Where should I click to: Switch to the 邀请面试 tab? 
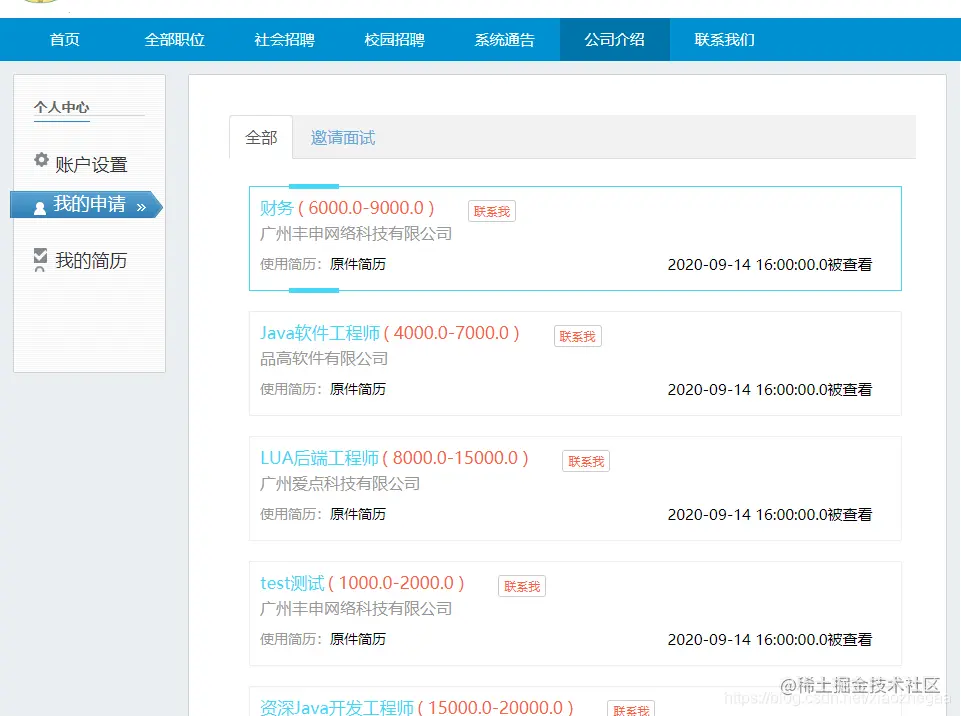pyautogui.click(x=343, y=137)
